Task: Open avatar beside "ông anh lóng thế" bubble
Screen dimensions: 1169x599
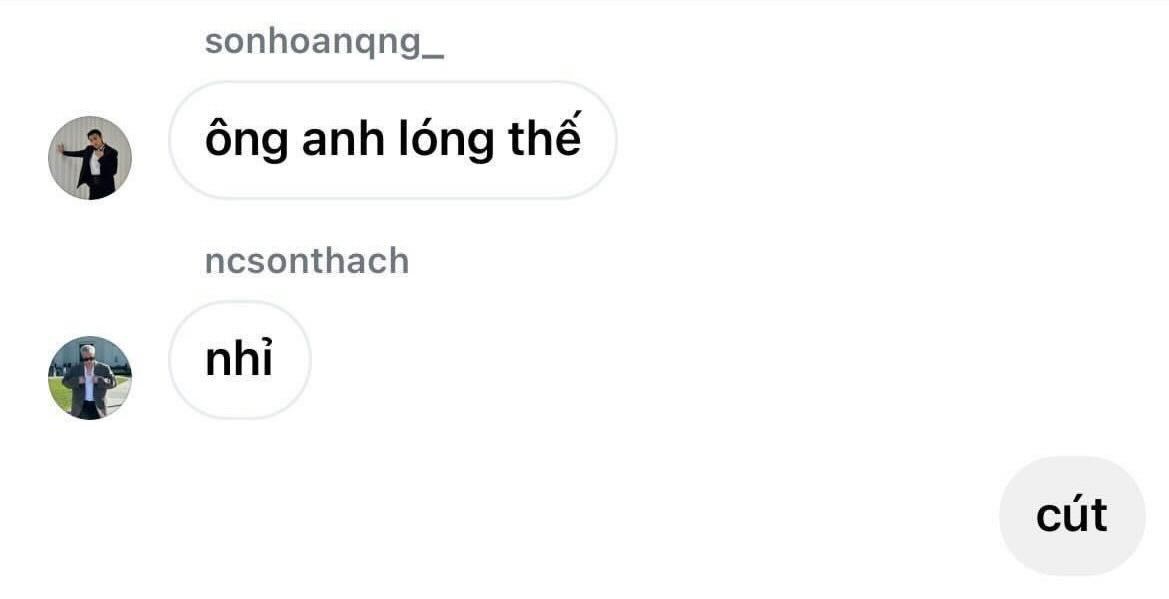Action: [89, 157]
